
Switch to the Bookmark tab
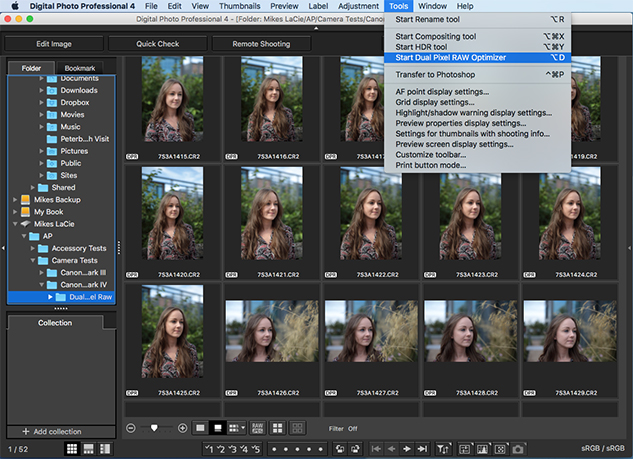pos(80,68)
